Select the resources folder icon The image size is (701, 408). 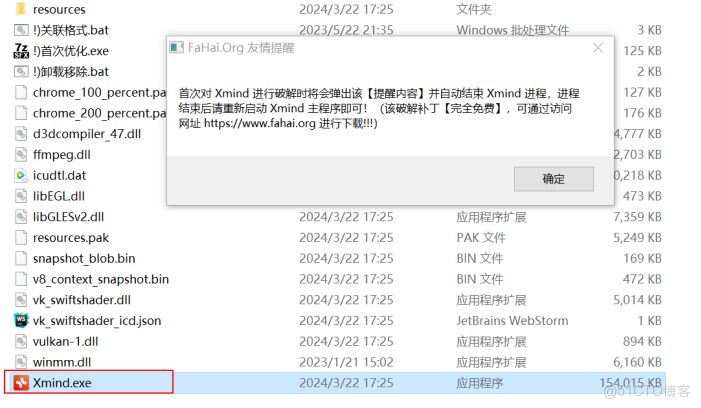21,9
